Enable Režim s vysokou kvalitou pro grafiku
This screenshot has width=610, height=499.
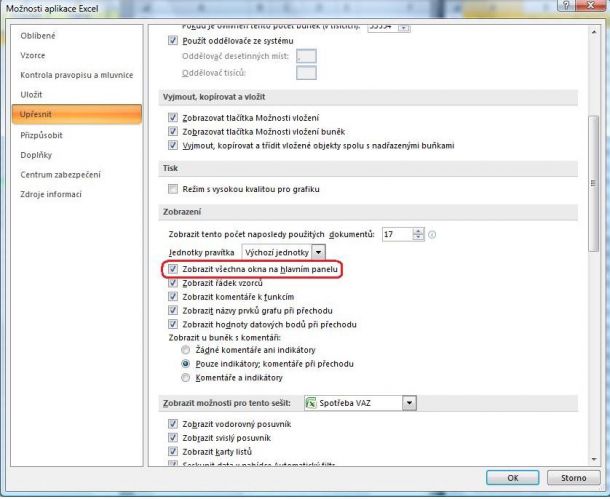point(173,189)
